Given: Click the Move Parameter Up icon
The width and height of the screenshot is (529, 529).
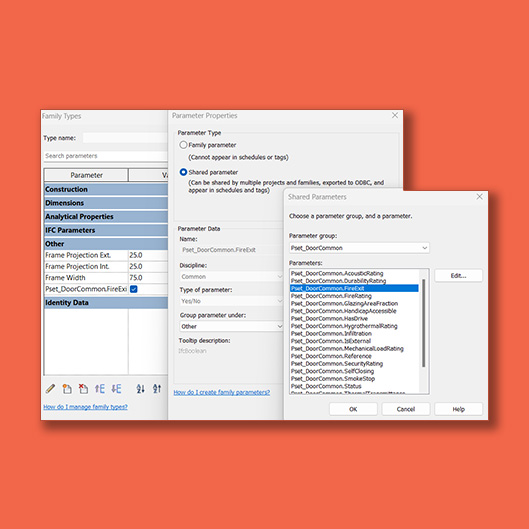Looking at the screenshot, I should pyautogui.click(x=100, y=389).
